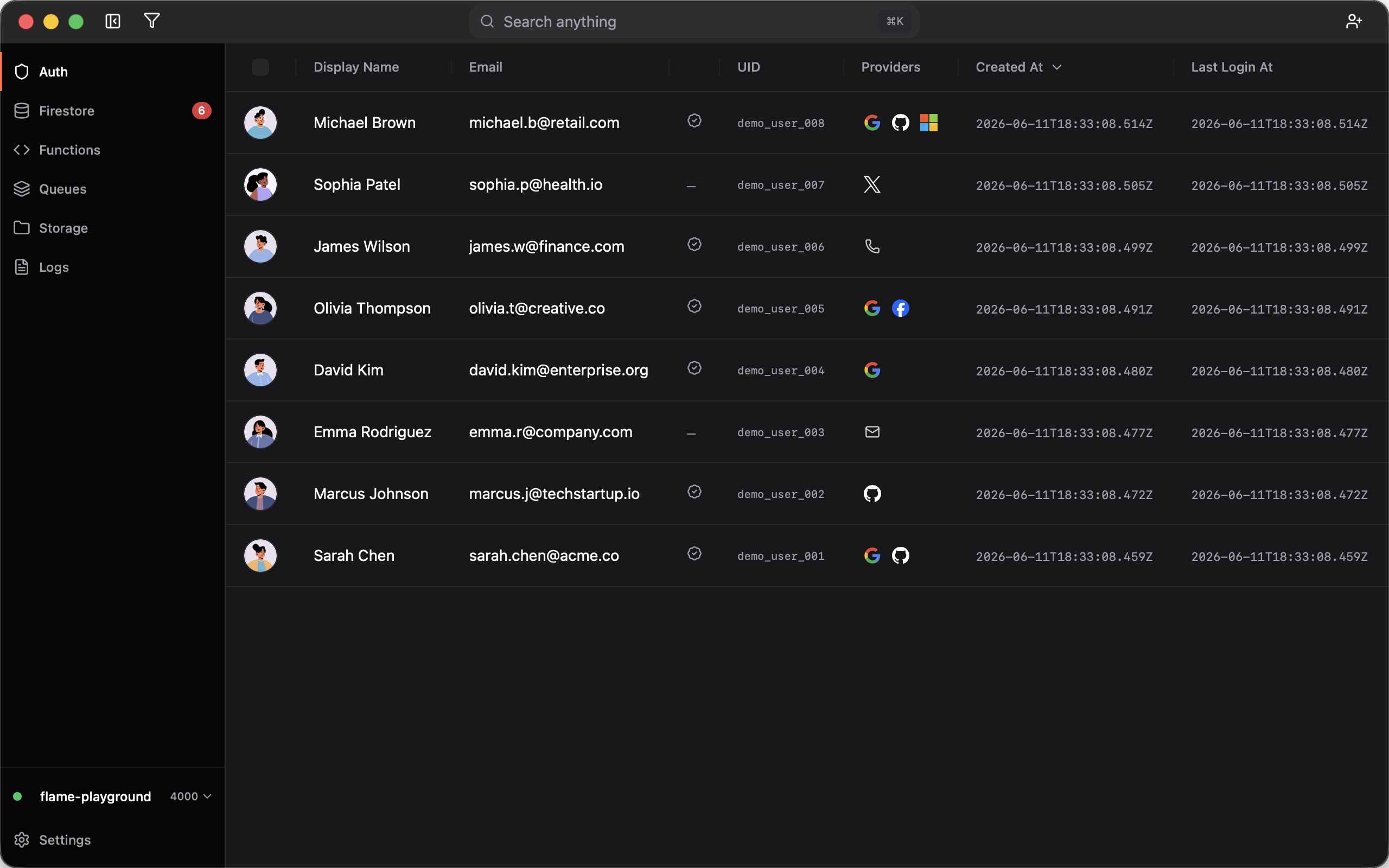Click David Kim's Google provider icon

872,371
